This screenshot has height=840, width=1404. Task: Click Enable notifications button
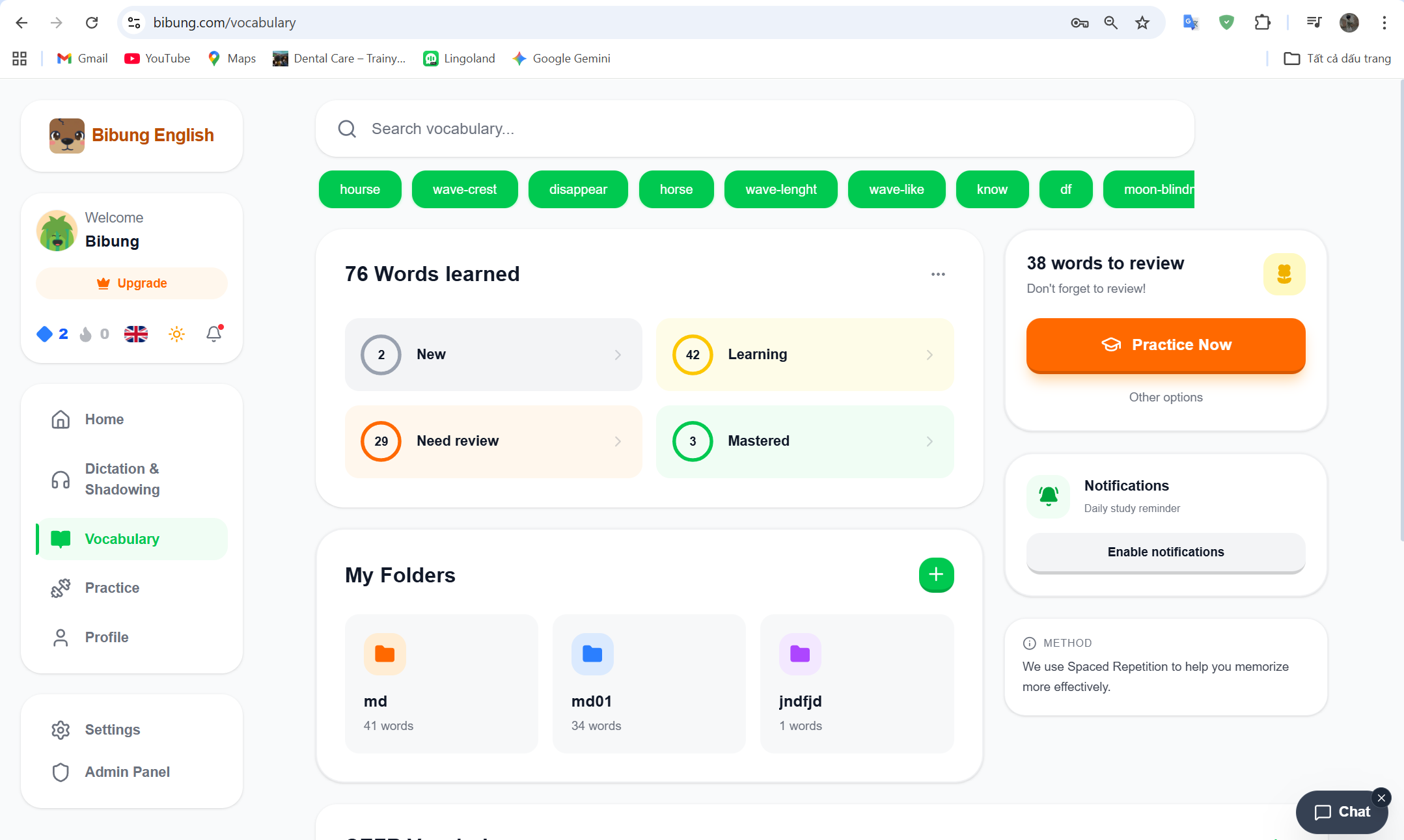tap(1166, 552)
